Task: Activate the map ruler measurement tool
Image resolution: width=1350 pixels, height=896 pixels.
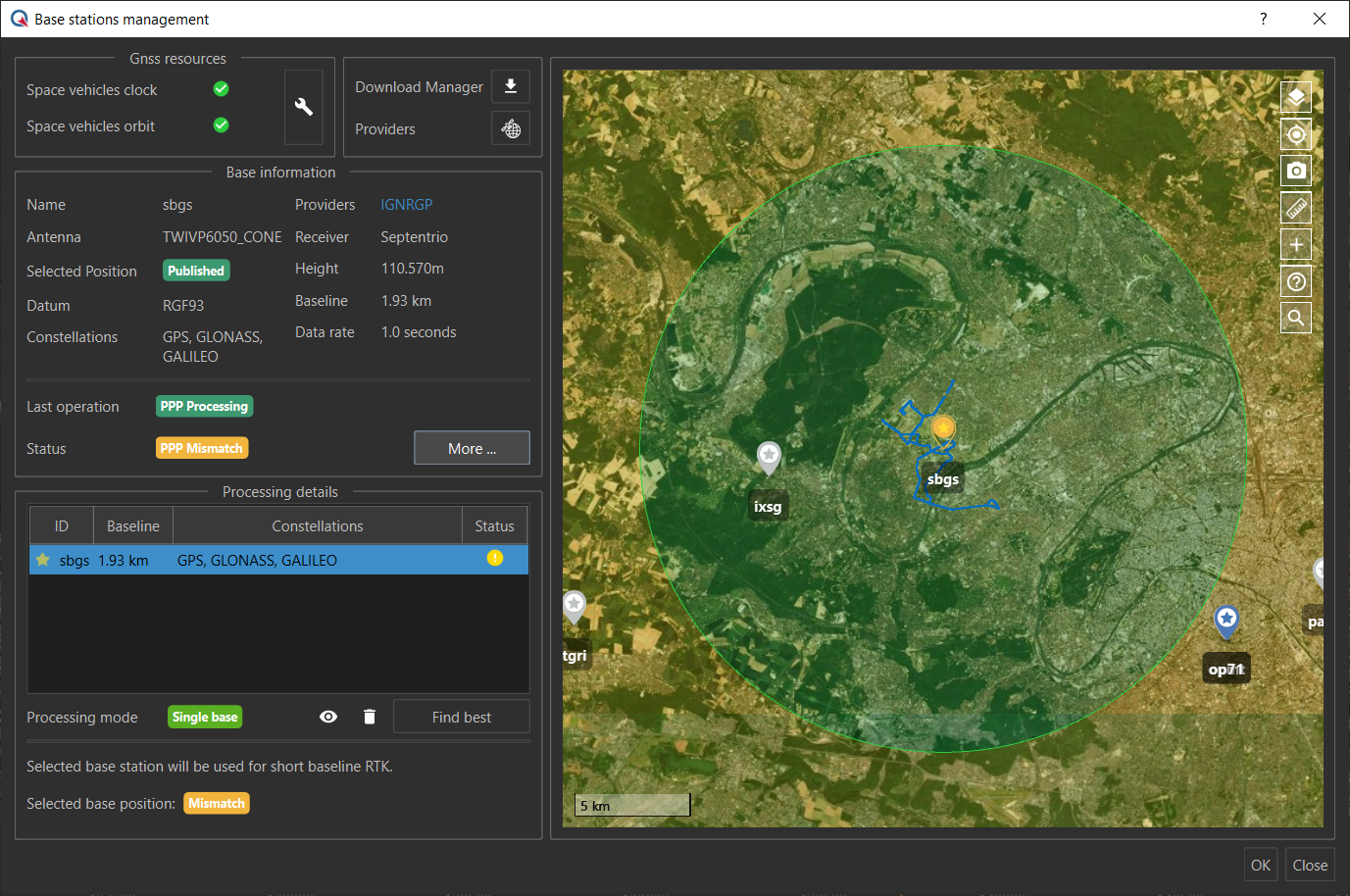Action: [1296, 208]
